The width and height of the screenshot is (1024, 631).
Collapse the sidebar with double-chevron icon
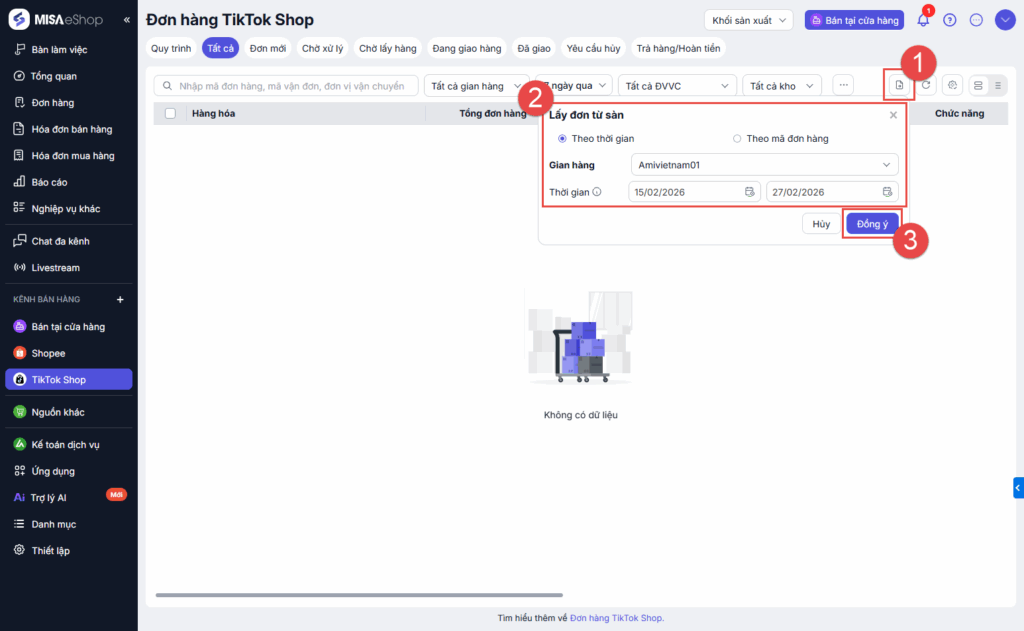click(127, 20)
